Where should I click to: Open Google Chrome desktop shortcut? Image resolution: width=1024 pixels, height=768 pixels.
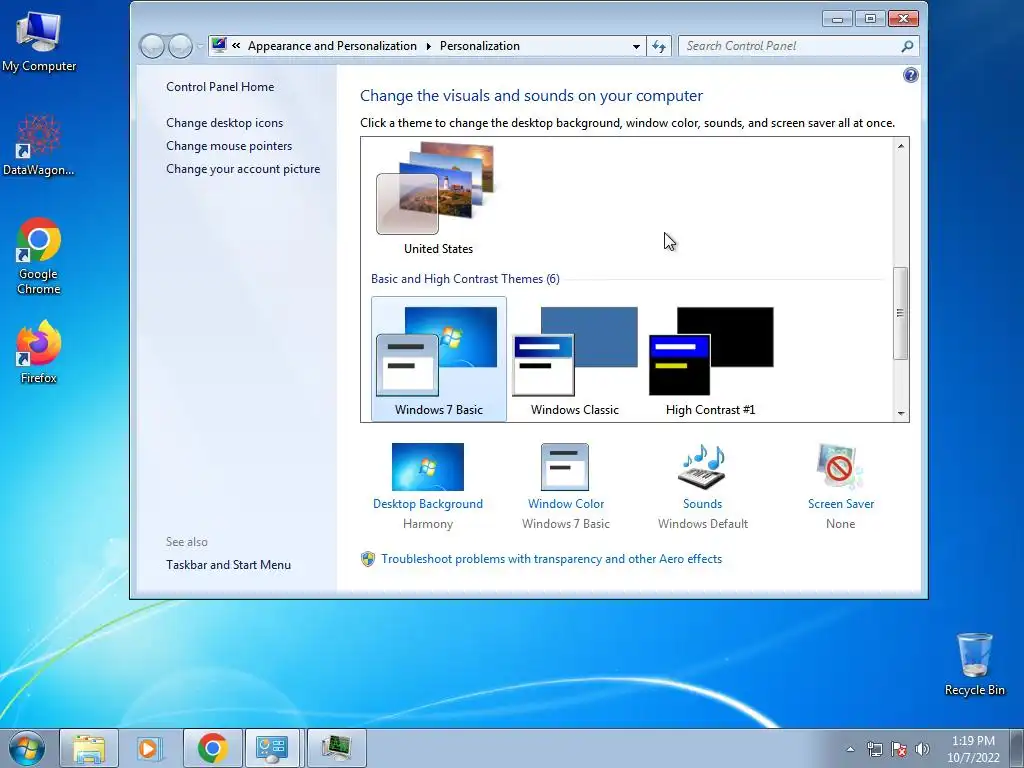[39, 256]
